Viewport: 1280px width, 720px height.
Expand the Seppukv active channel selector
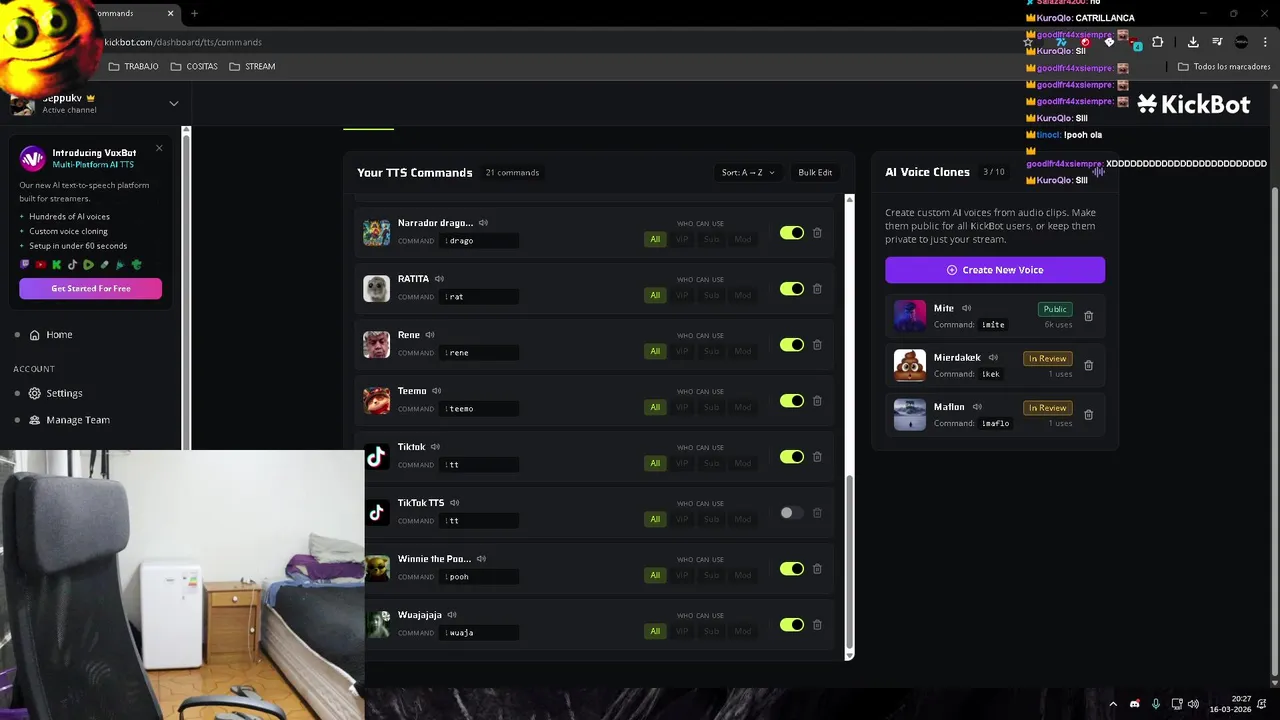tap(173, 103)
